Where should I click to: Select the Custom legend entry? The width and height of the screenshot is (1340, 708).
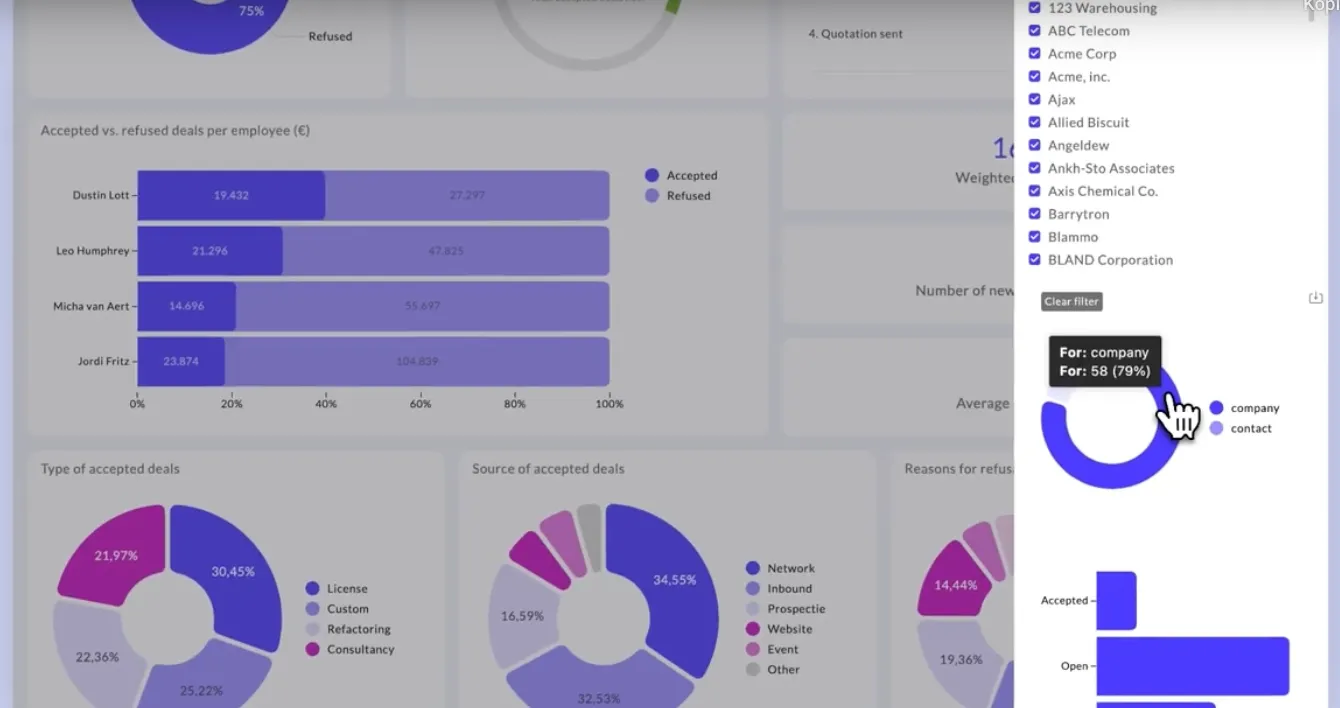pyautogui.click(x=337, y=609)
